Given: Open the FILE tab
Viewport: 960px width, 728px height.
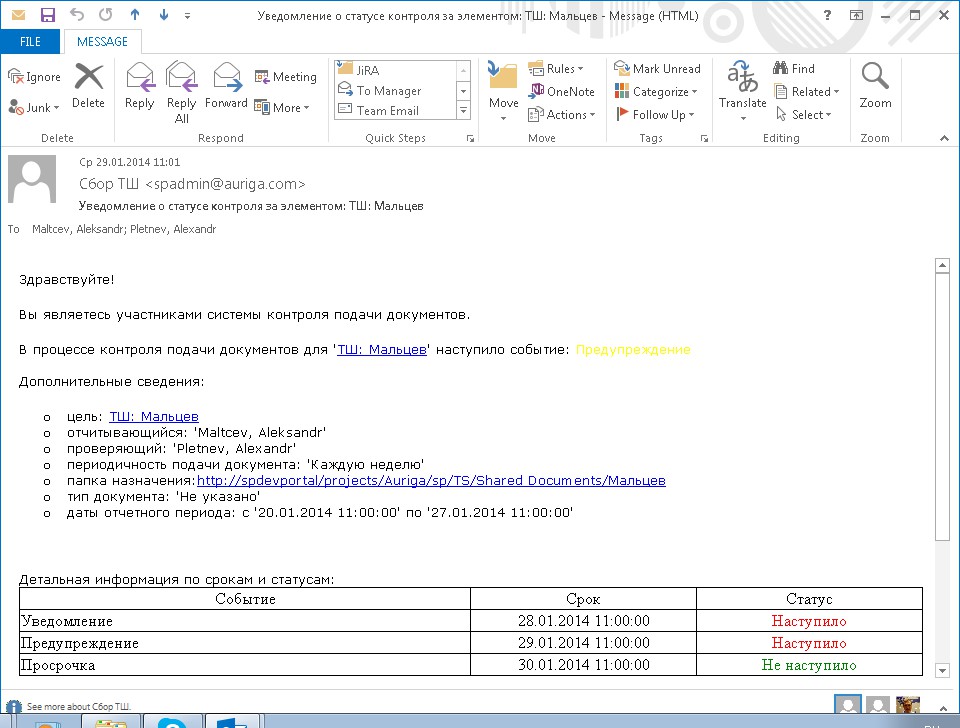Looking at the screenshot, I should pyautogui.click(x=30, y=42).
